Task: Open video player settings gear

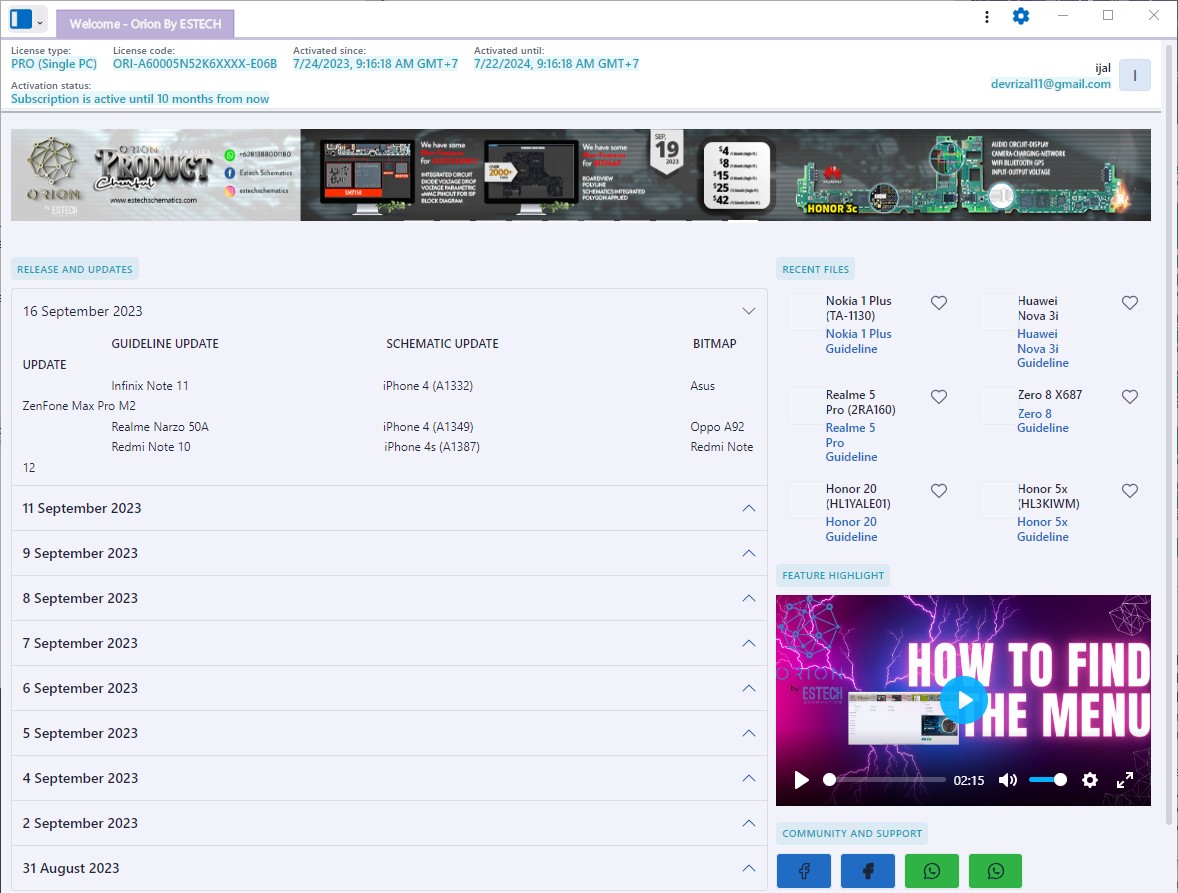Action: pos(1090,780)
